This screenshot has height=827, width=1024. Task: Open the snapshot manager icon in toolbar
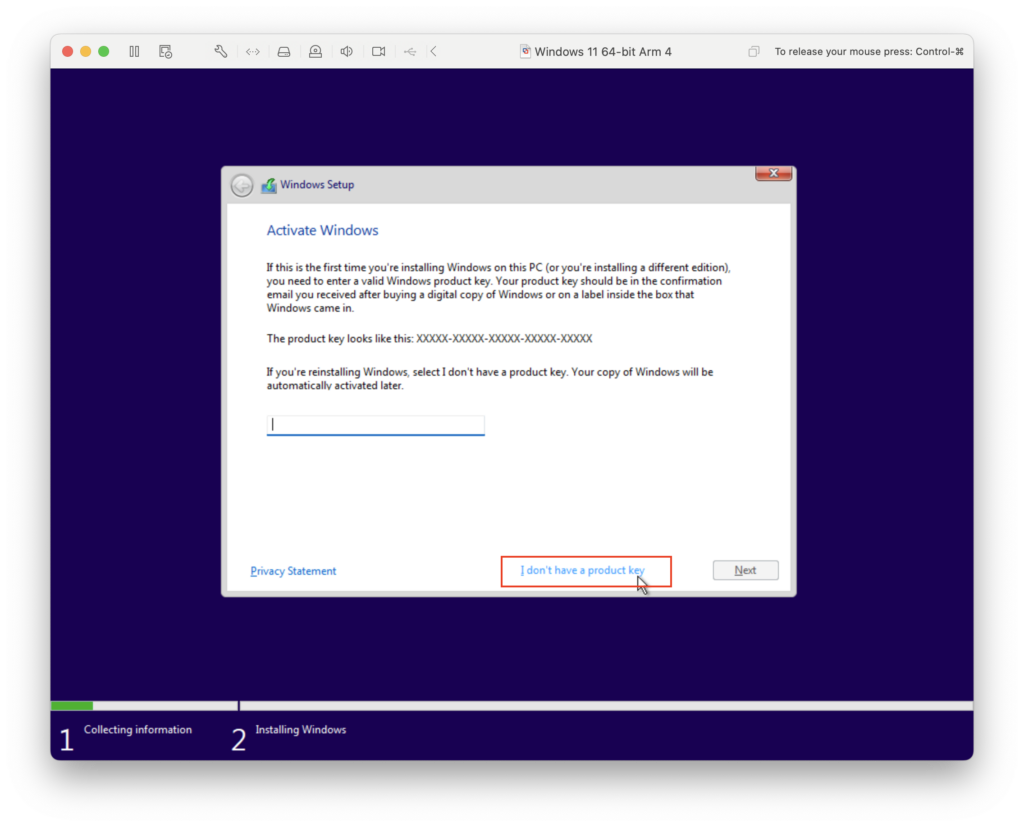click(x=165, y=52)
